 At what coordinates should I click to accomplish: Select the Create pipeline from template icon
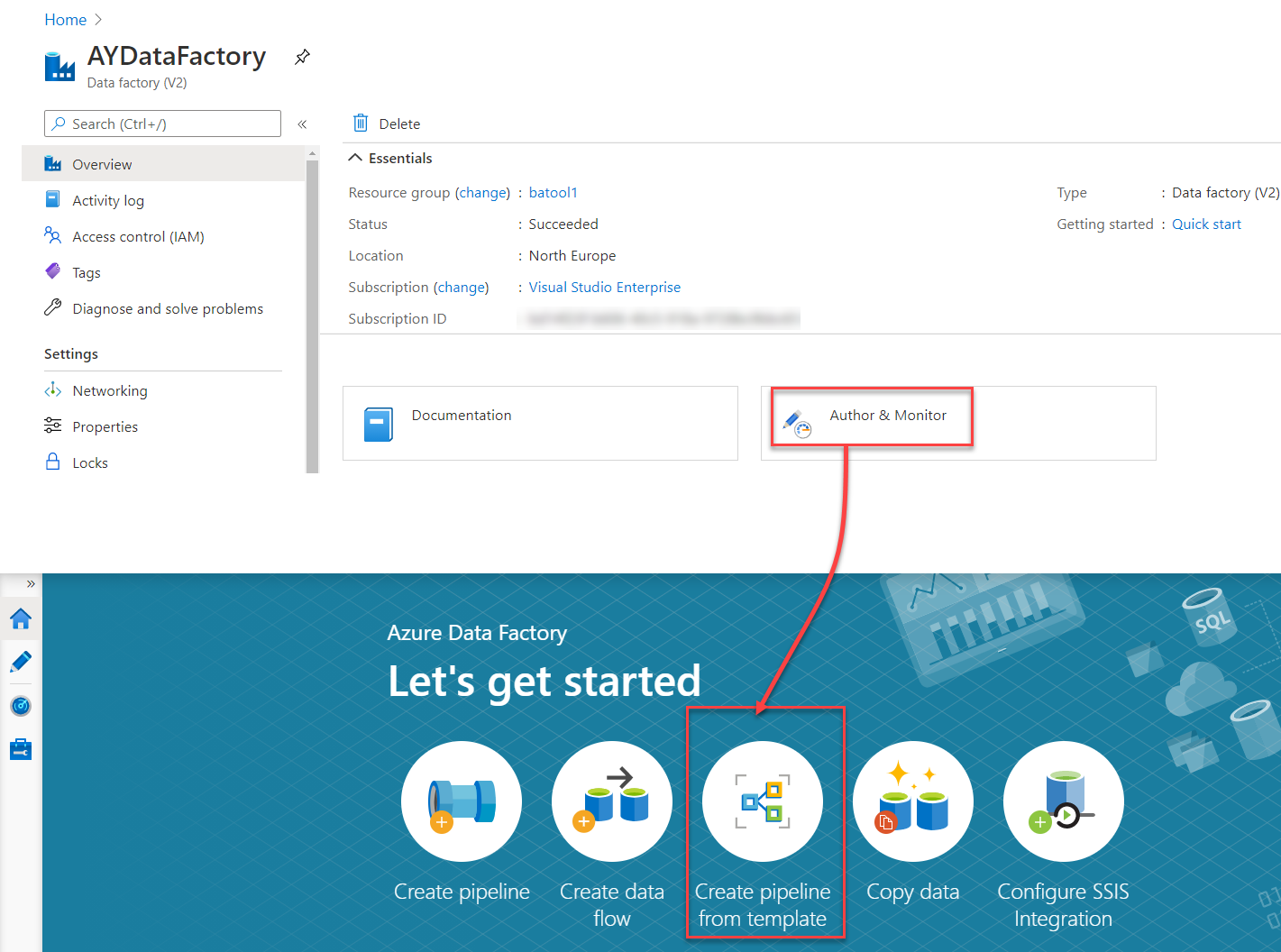point(764,801)
